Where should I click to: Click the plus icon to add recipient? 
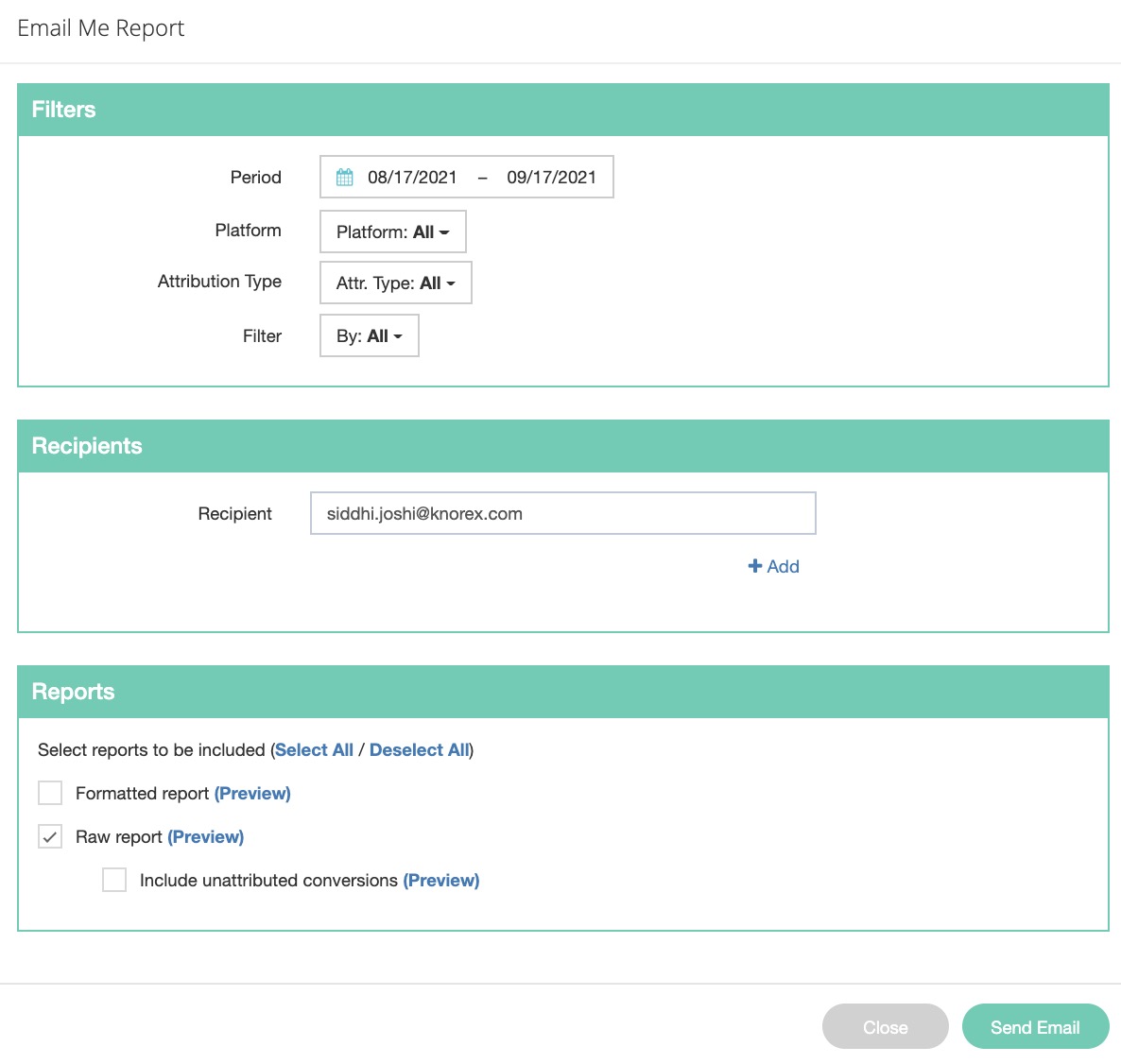pyautogui.click(x=755, y=566)
